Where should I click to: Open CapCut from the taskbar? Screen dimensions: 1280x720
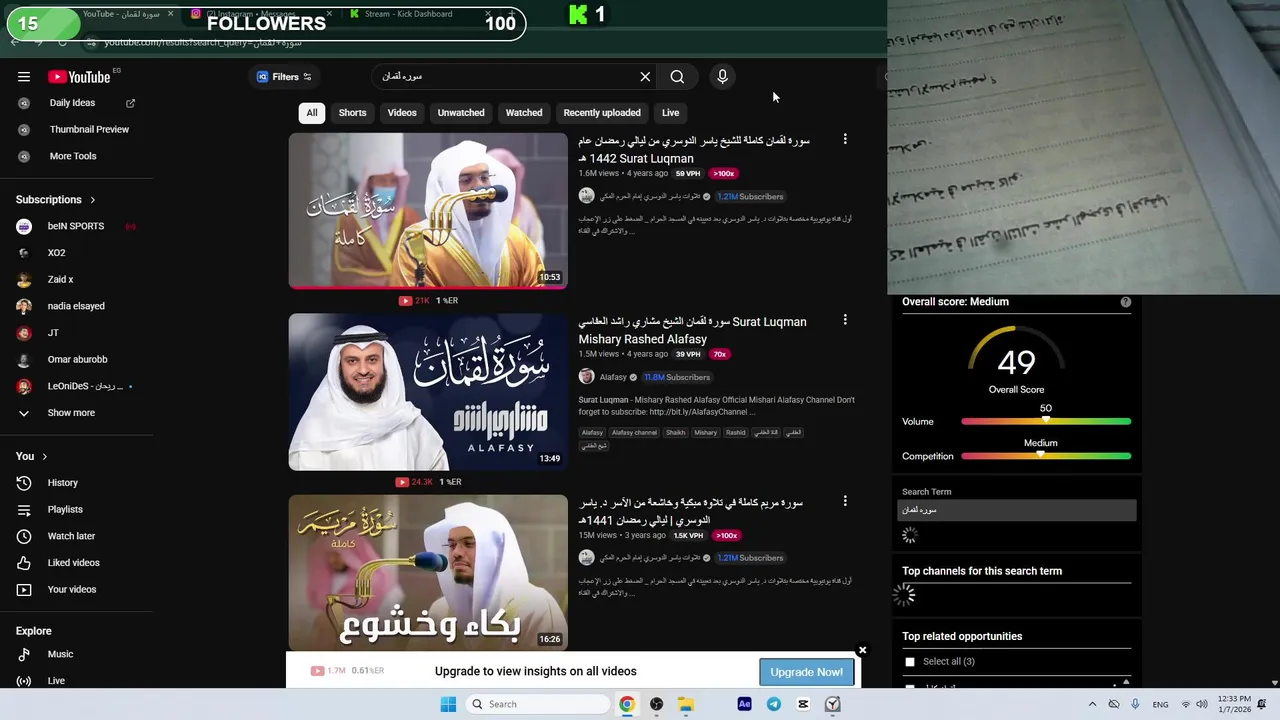click(x=803, y=704)
